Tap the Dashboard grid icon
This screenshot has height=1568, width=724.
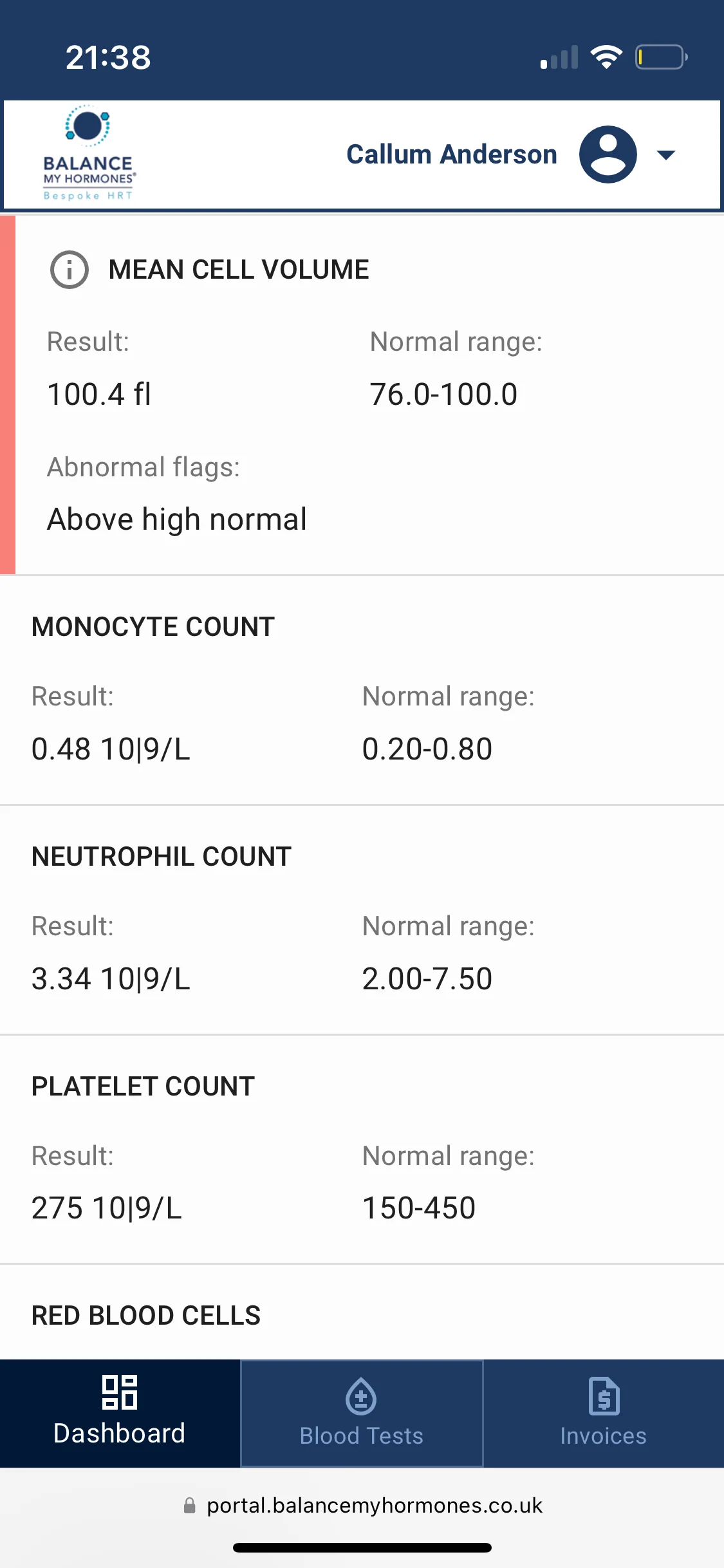point(120,1392)
